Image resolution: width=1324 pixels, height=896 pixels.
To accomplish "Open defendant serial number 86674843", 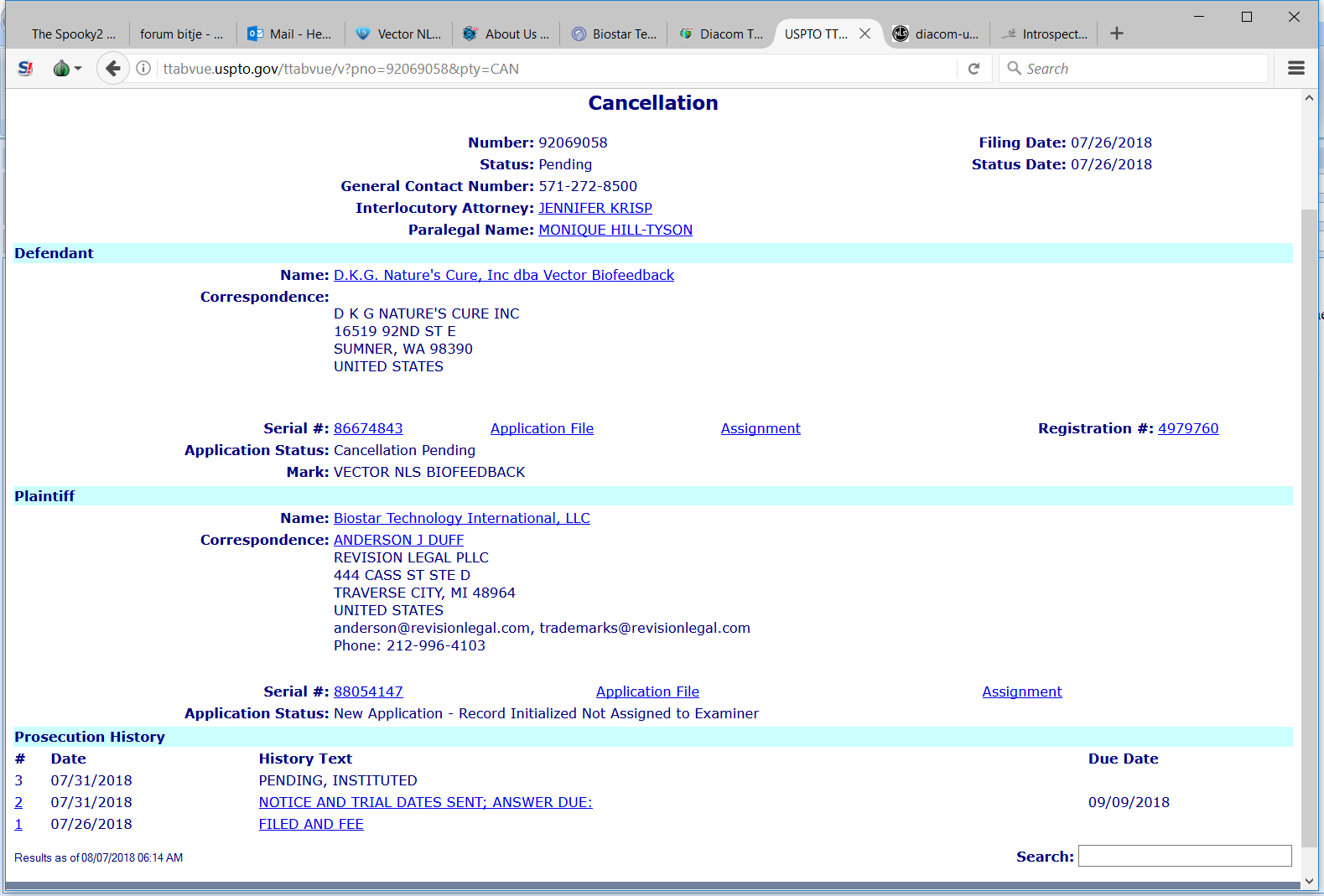I will click(368, 428).
